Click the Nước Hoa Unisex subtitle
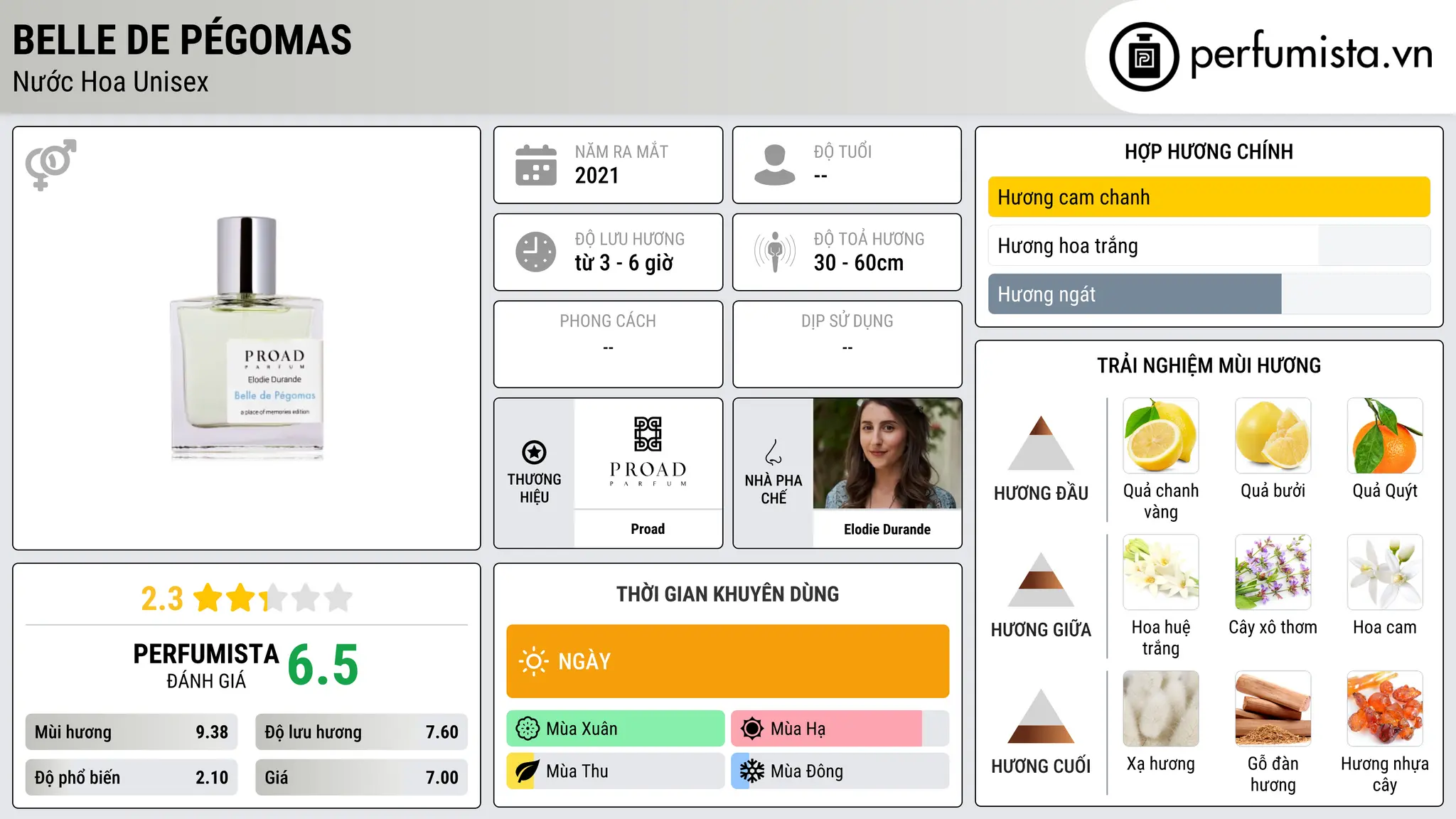Image resolution: width=1456 pixels, height=819 pixels. (111, 82)
